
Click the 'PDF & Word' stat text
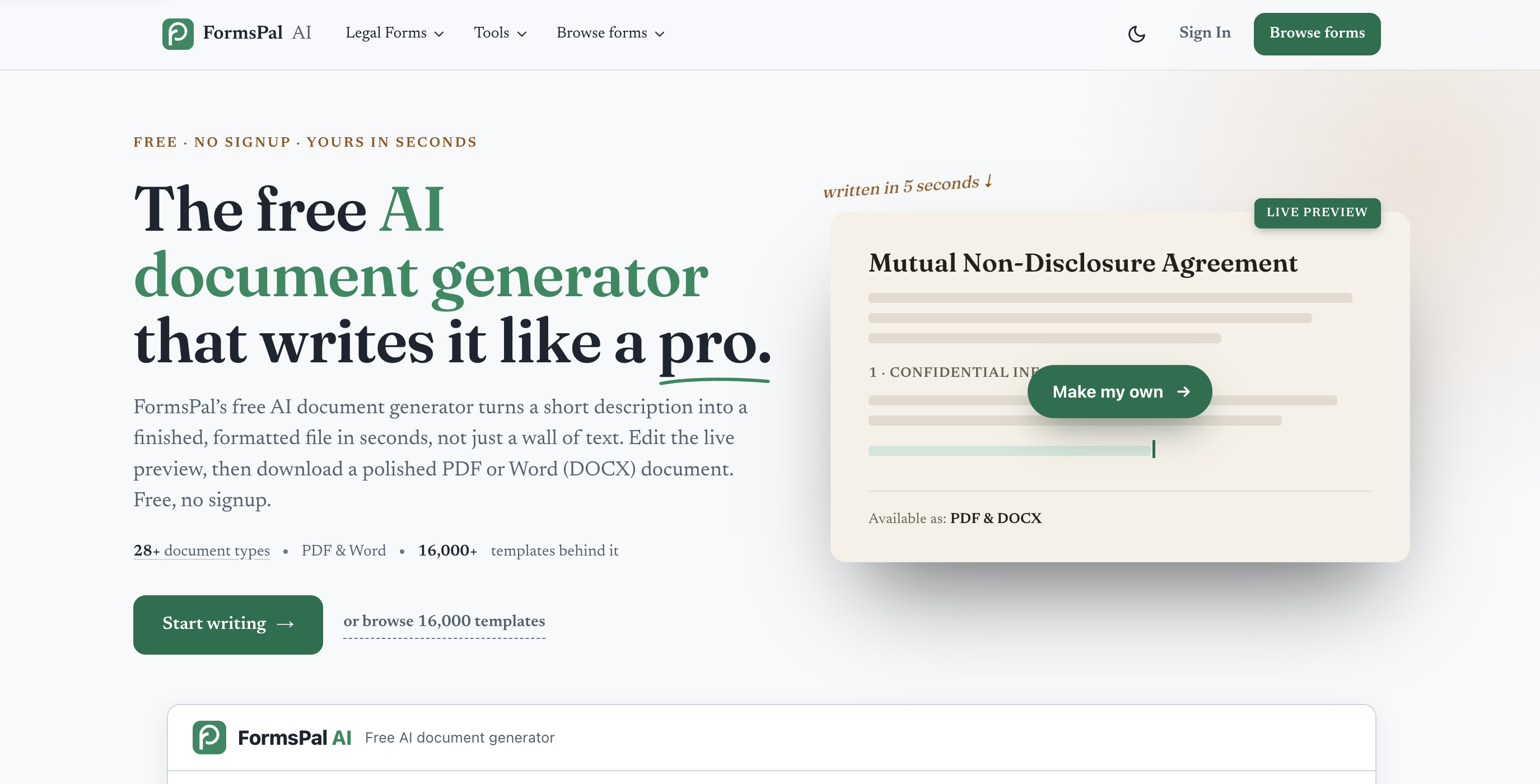[344, 551]
